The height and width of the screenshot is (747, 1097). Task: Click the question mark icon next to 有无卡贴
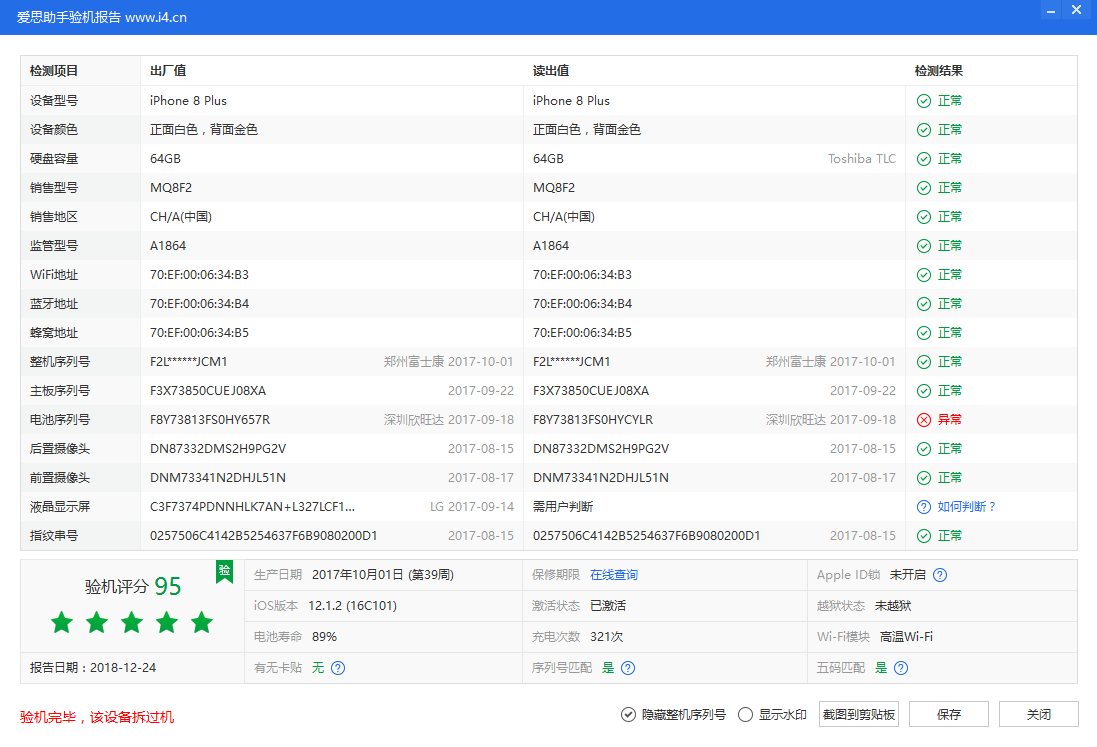(339, 667)
